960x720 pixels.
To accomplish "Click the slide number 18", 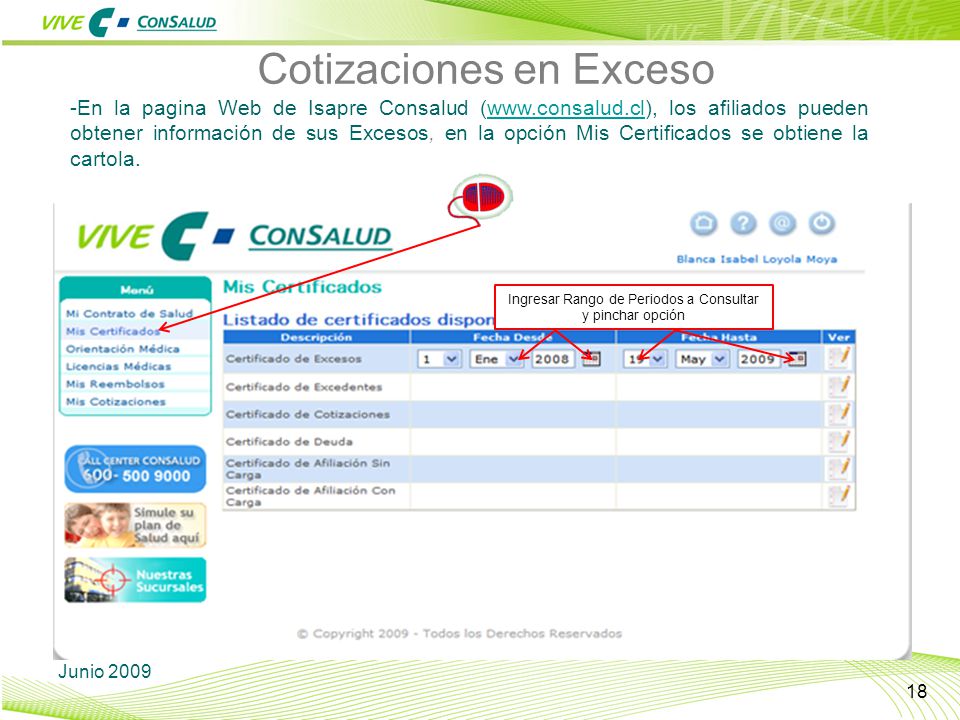I will point(917,691).
